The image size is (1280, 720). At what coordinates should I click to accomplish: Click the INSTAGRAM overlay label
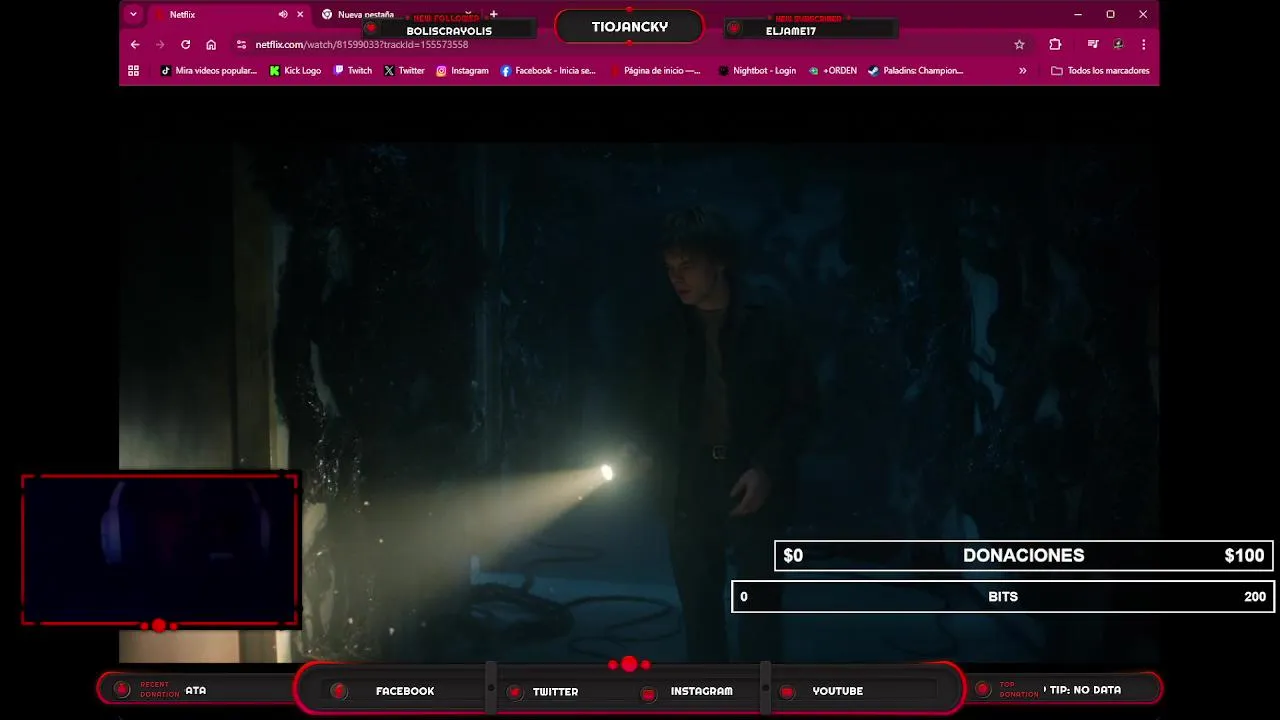701,691
